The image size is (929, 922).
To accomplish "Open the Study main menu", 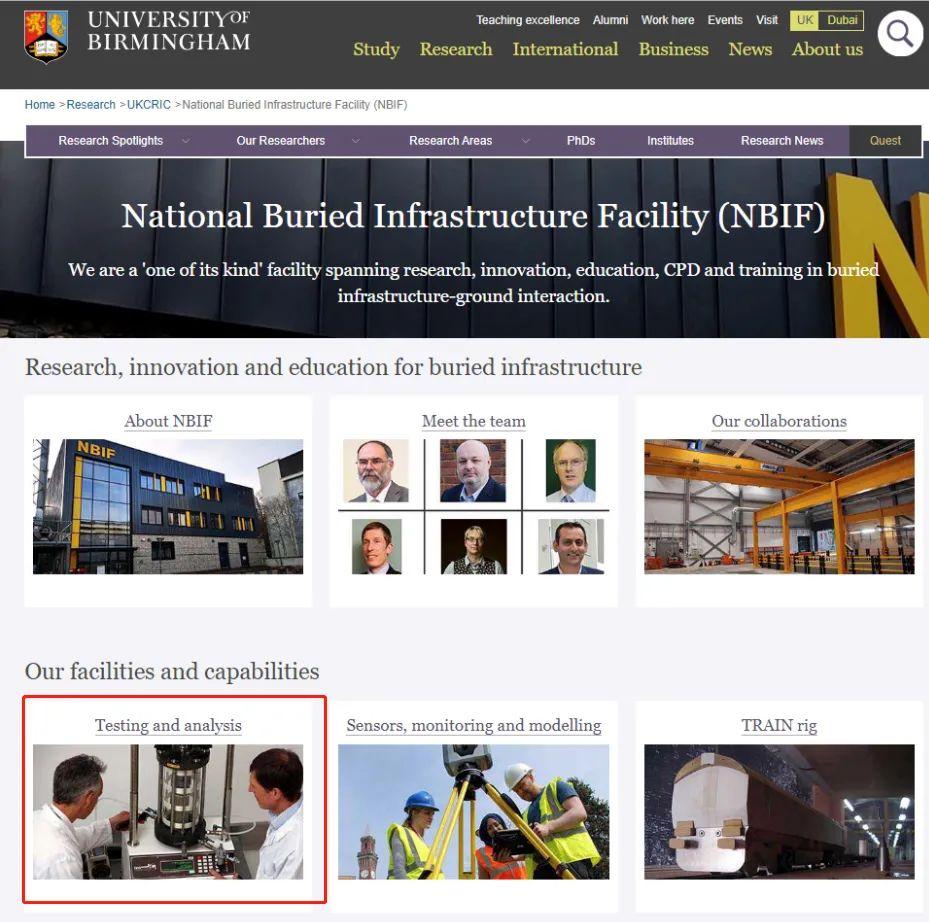I will (376, 49).
